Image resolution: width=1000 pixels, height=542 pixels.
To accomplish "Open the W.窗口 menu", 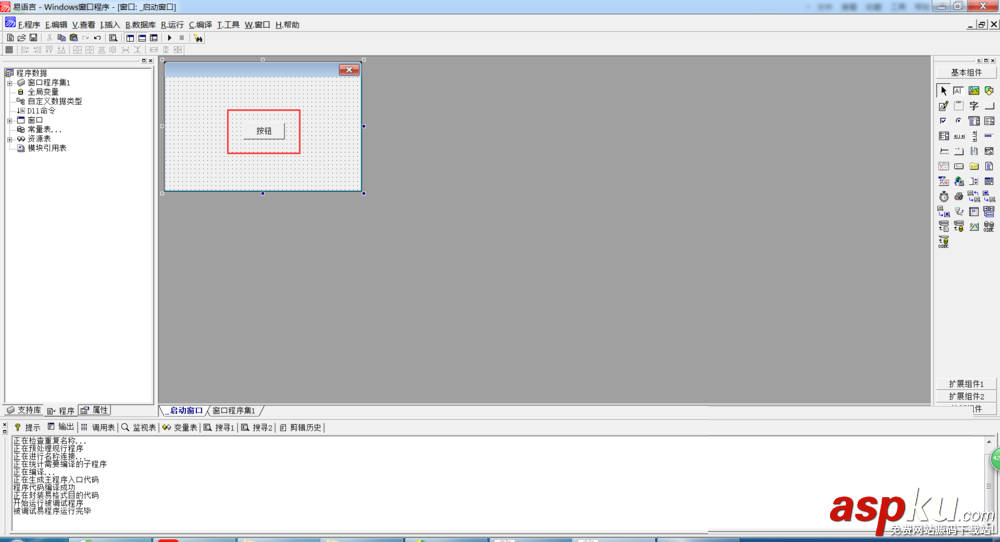I will tap(258, 25).
